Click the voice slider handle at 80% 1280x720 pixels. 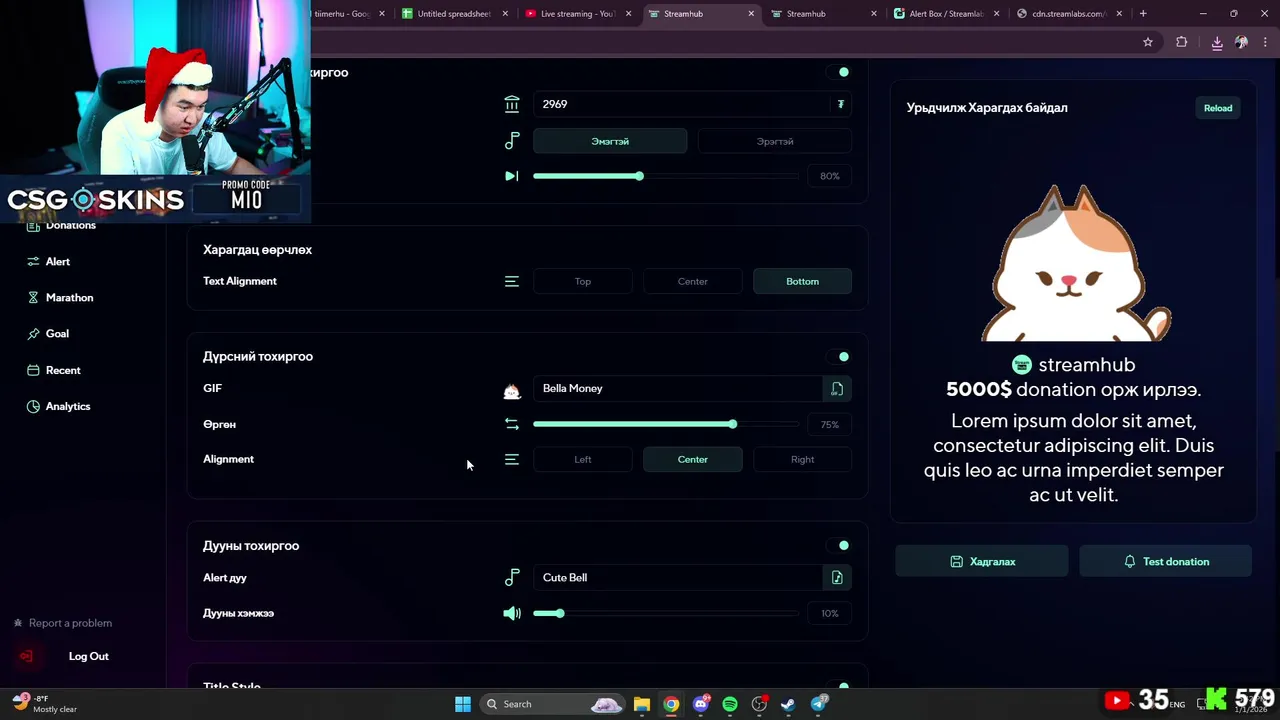[639, 176]
